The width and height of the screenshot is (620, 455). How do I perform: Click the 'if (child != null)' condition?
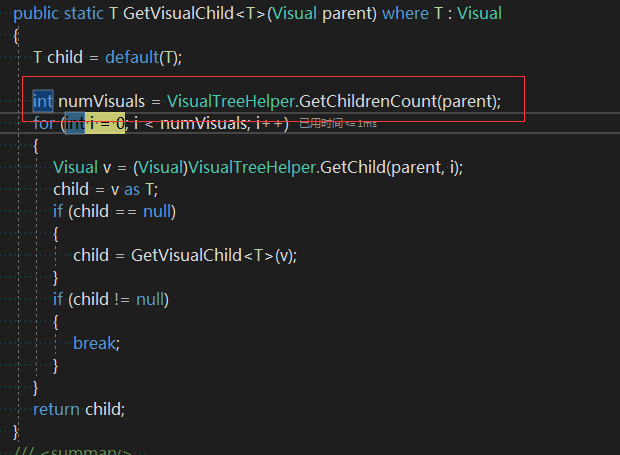click(x=111, y=299)
